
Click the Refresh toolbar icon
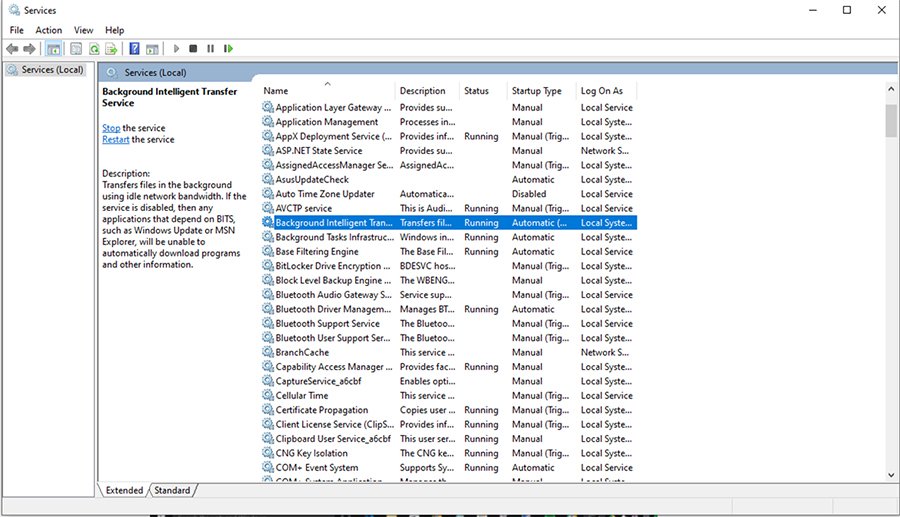[94, 48]
